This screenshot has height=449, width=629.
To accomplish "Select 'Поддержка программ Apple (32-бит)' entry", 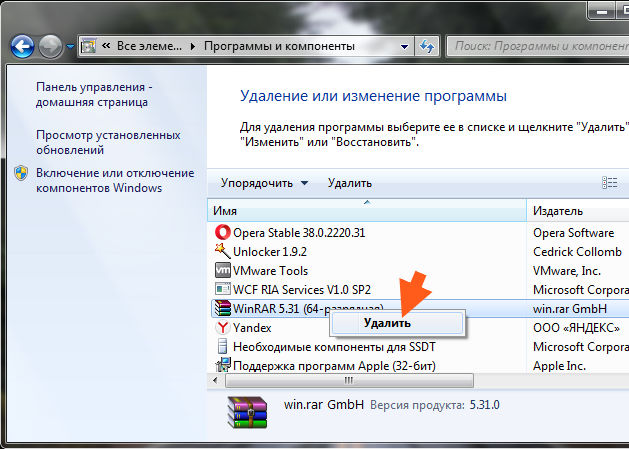I will pos(334,366).
